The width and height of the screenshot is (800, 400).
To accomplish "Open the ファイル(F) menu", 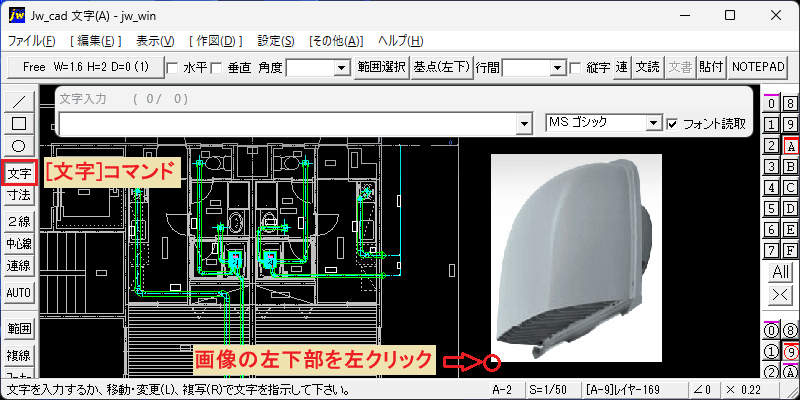I will point(32,41).
